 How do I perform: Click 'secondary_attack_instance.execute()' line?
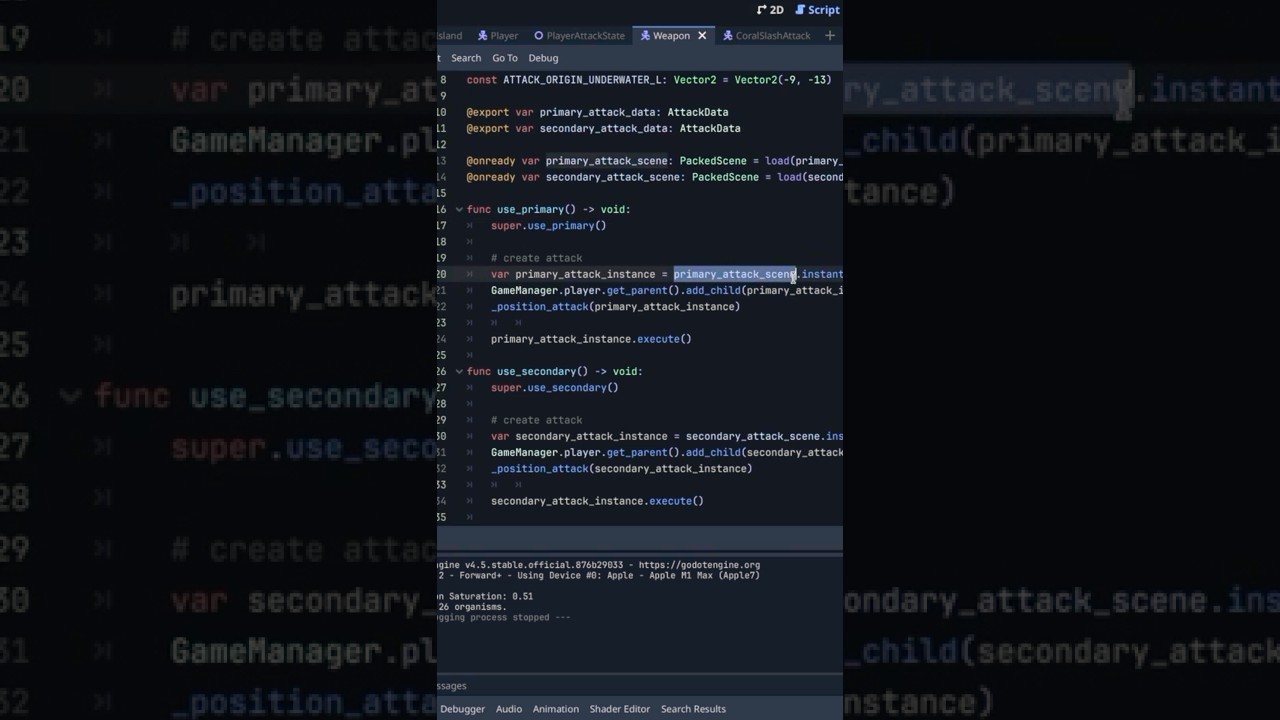tap(597, 501)
